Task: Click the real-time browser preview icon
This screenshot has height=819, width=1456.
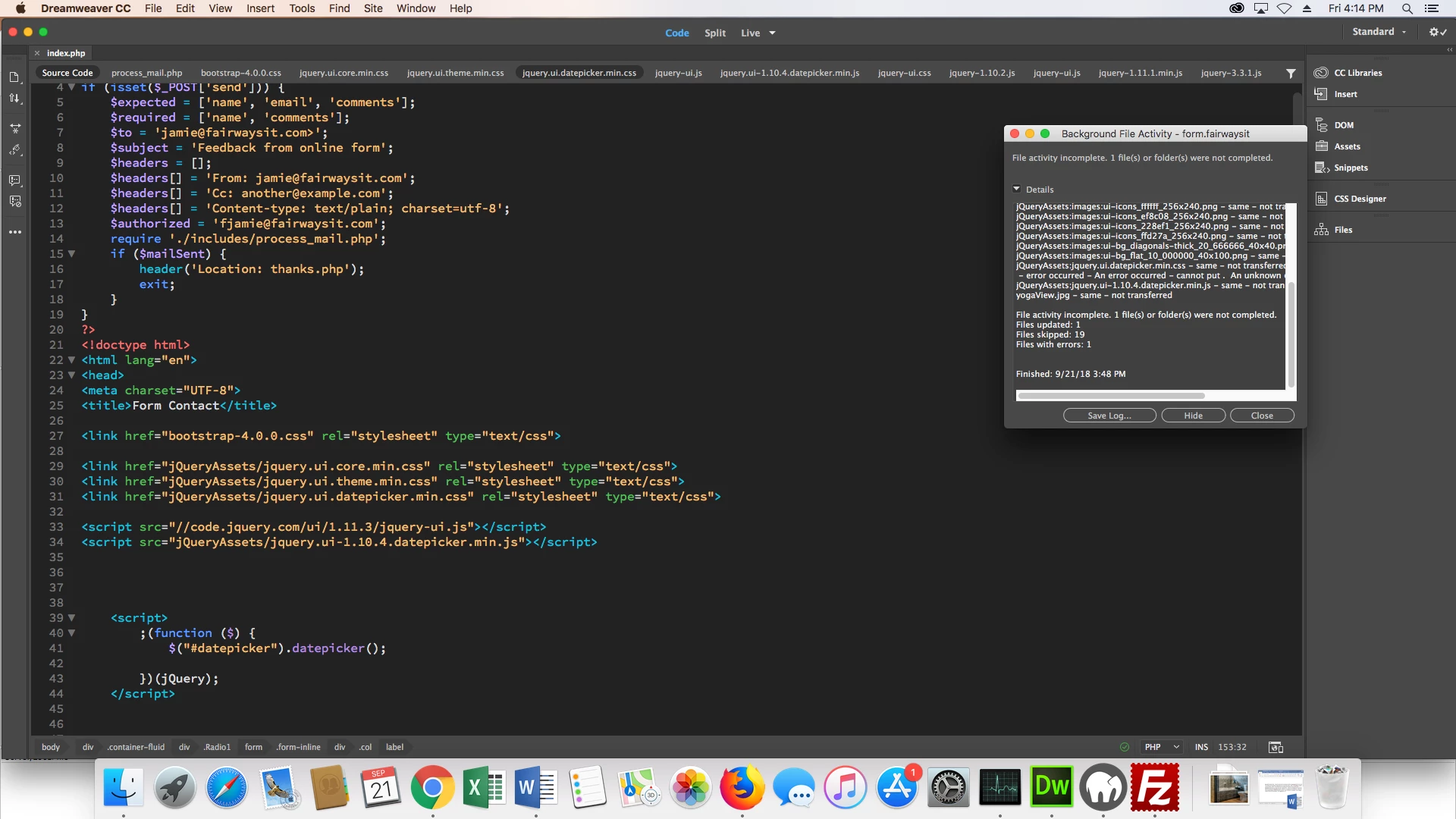Action: pyautogui.click(x=1276, y=747)
